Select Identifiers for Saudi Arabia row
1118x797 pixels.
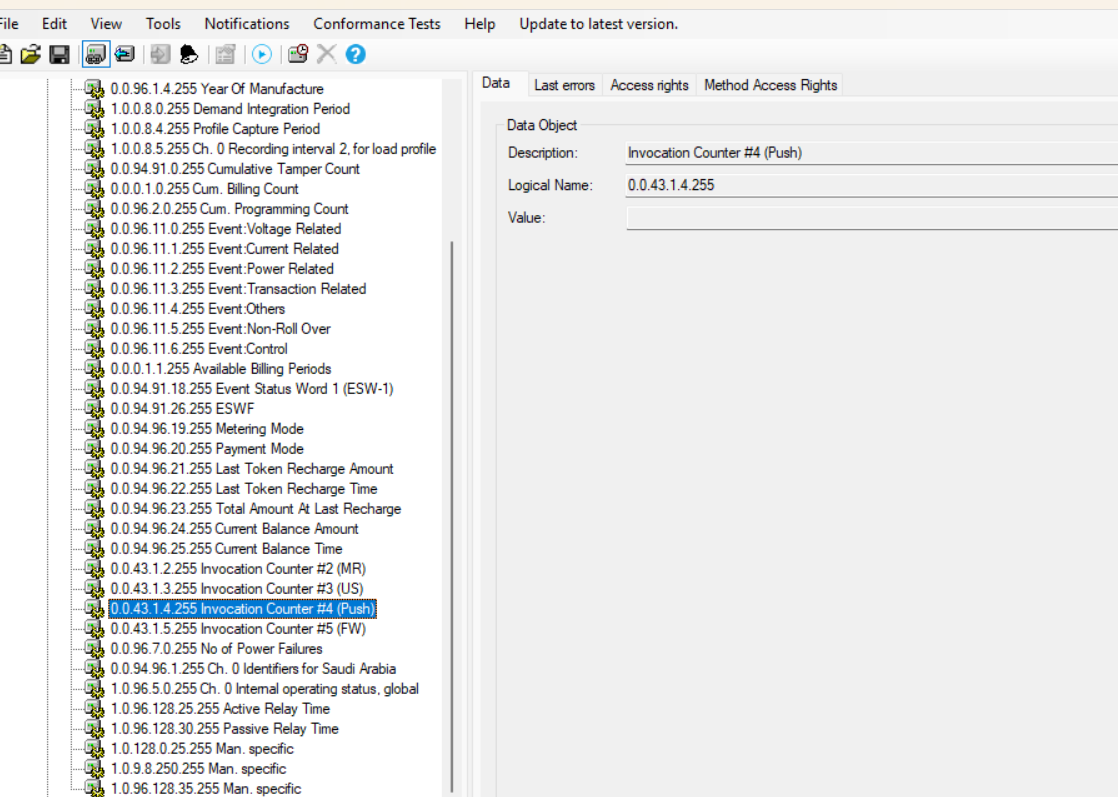tap(253, 669)
